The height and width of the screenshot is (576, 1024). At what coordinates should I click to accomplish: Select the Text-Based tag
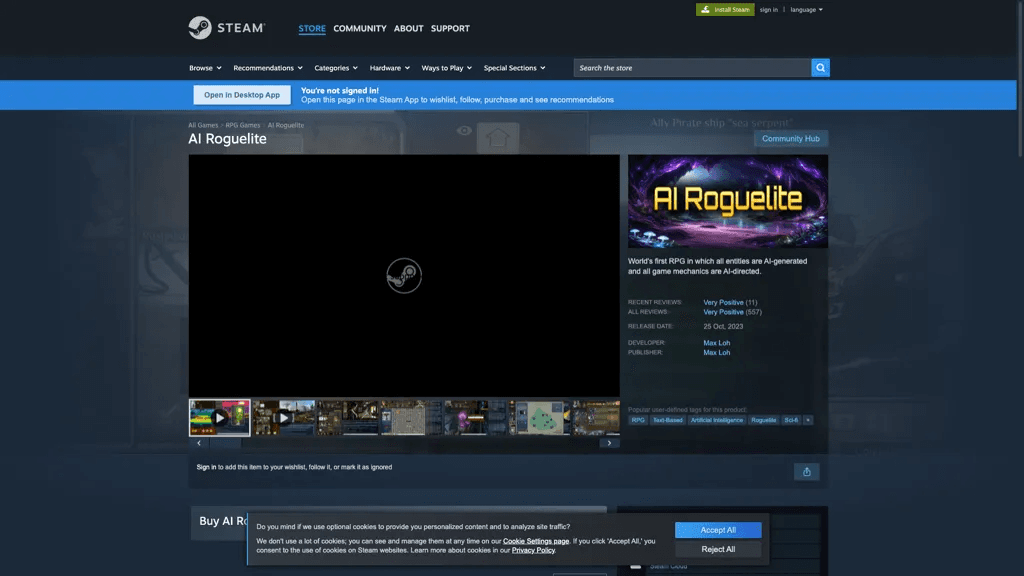coord(667,420)
